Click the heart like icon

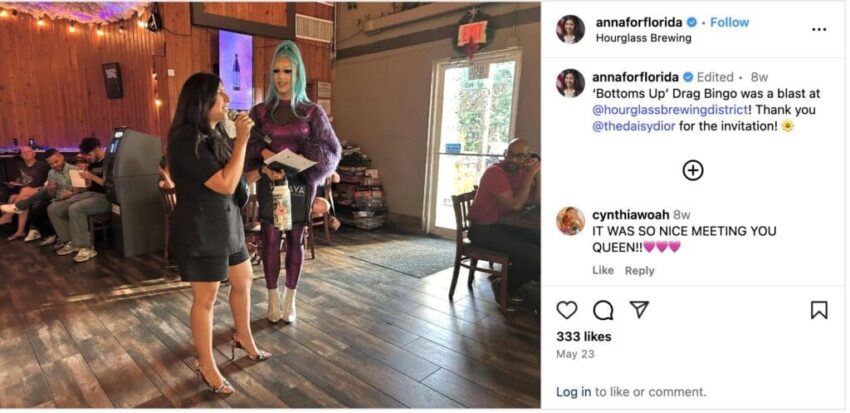(x=566, y=310)
